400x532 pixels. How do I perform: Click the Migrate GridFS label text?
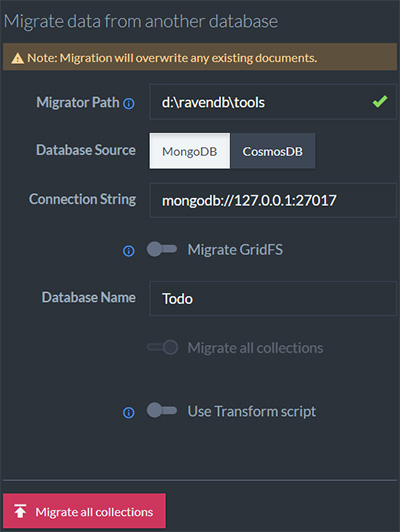click(235, 250)
